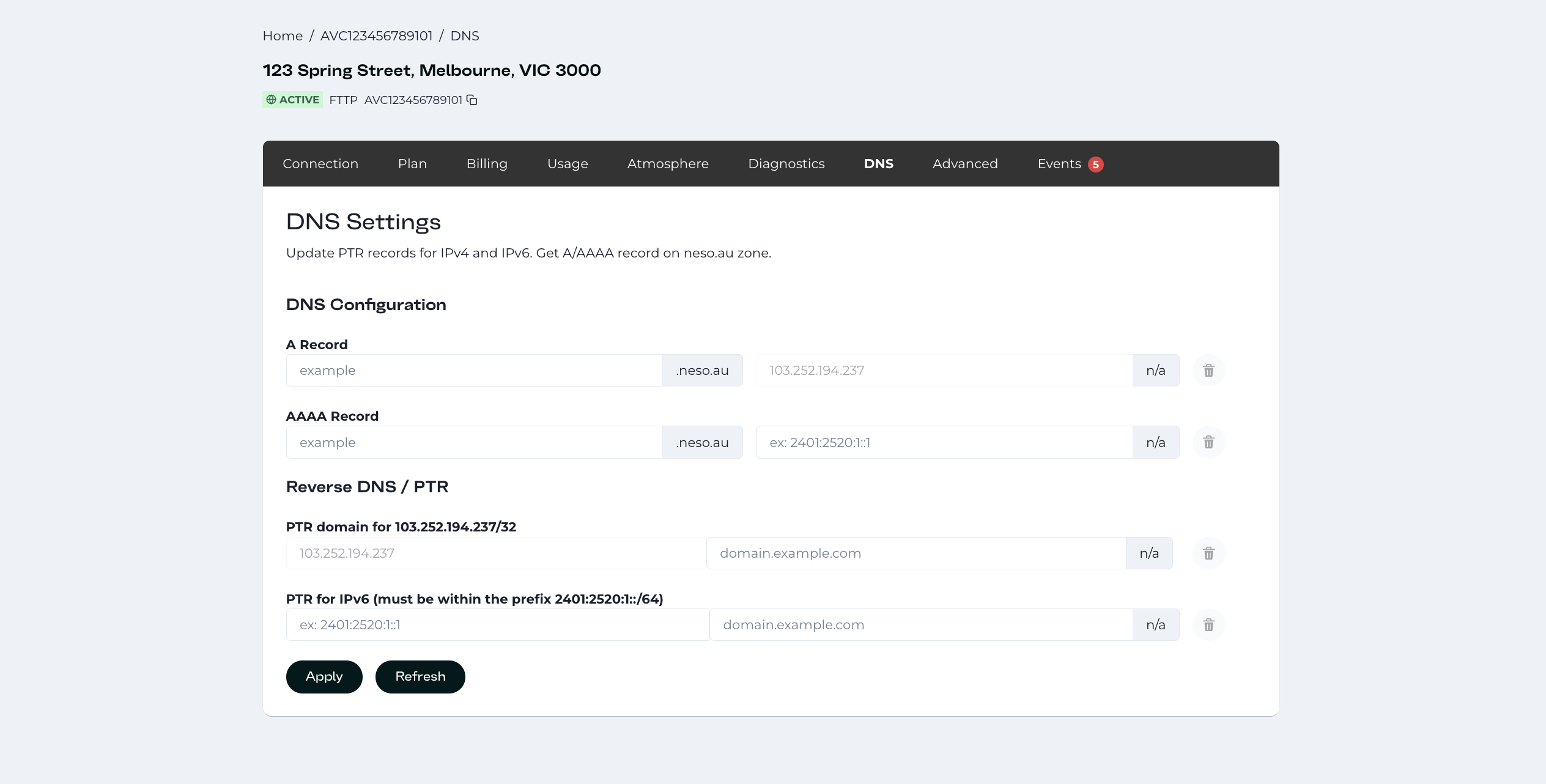This screenshot has height=784, width=1546.
Task: Apply the DNS settings
Action: 324,677
